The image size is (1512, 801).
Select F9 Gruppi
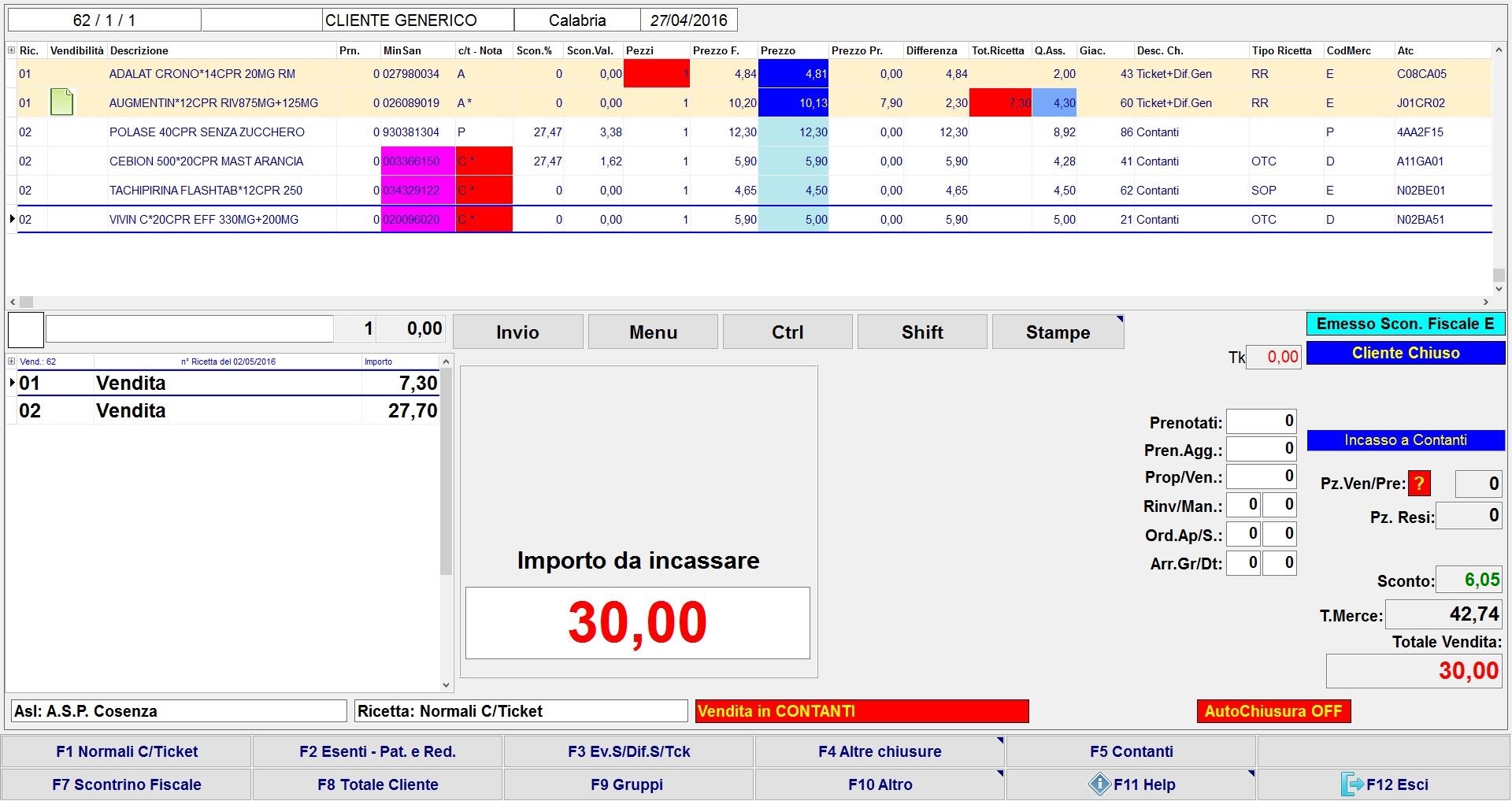coord(627,784)
